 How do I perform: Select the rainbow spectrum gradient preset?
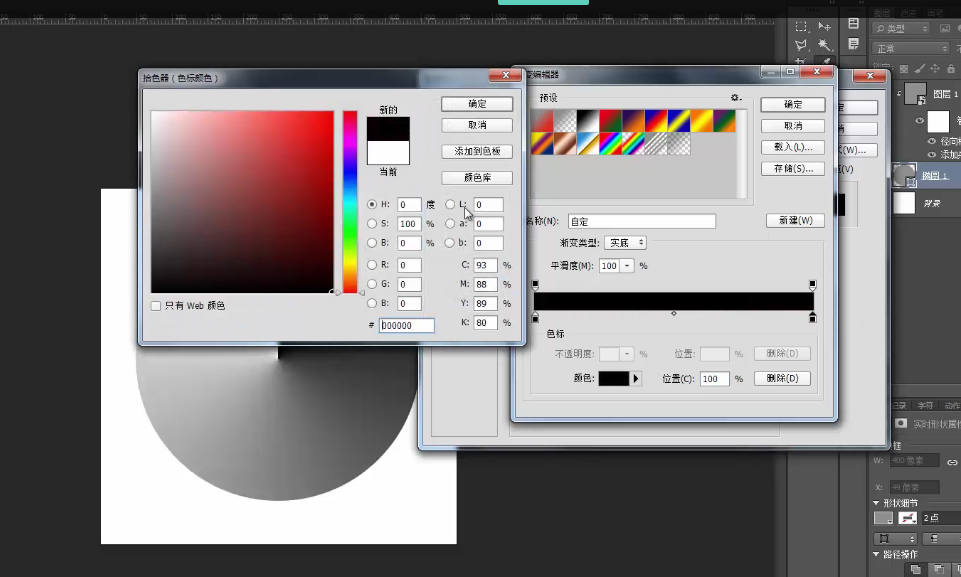tap(610, 144)
